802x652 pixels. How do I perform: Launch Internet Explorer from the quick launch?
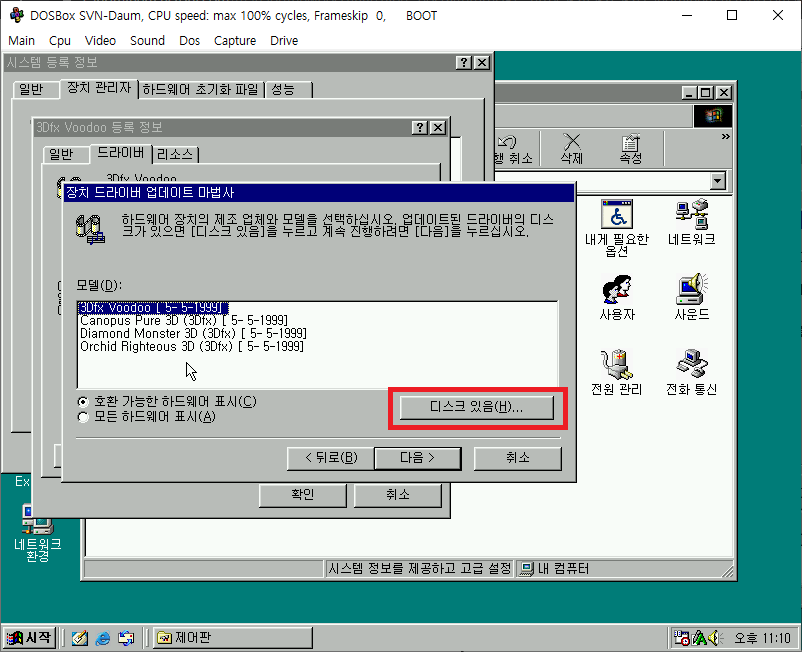[x=103, y=638]
